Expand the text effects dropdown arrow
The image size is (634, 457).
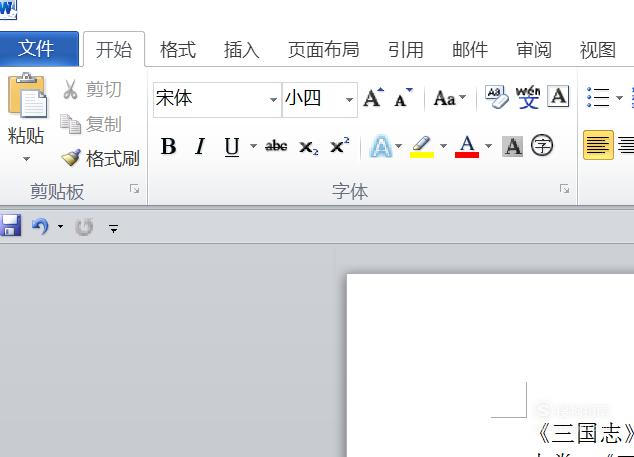point(399,146)
